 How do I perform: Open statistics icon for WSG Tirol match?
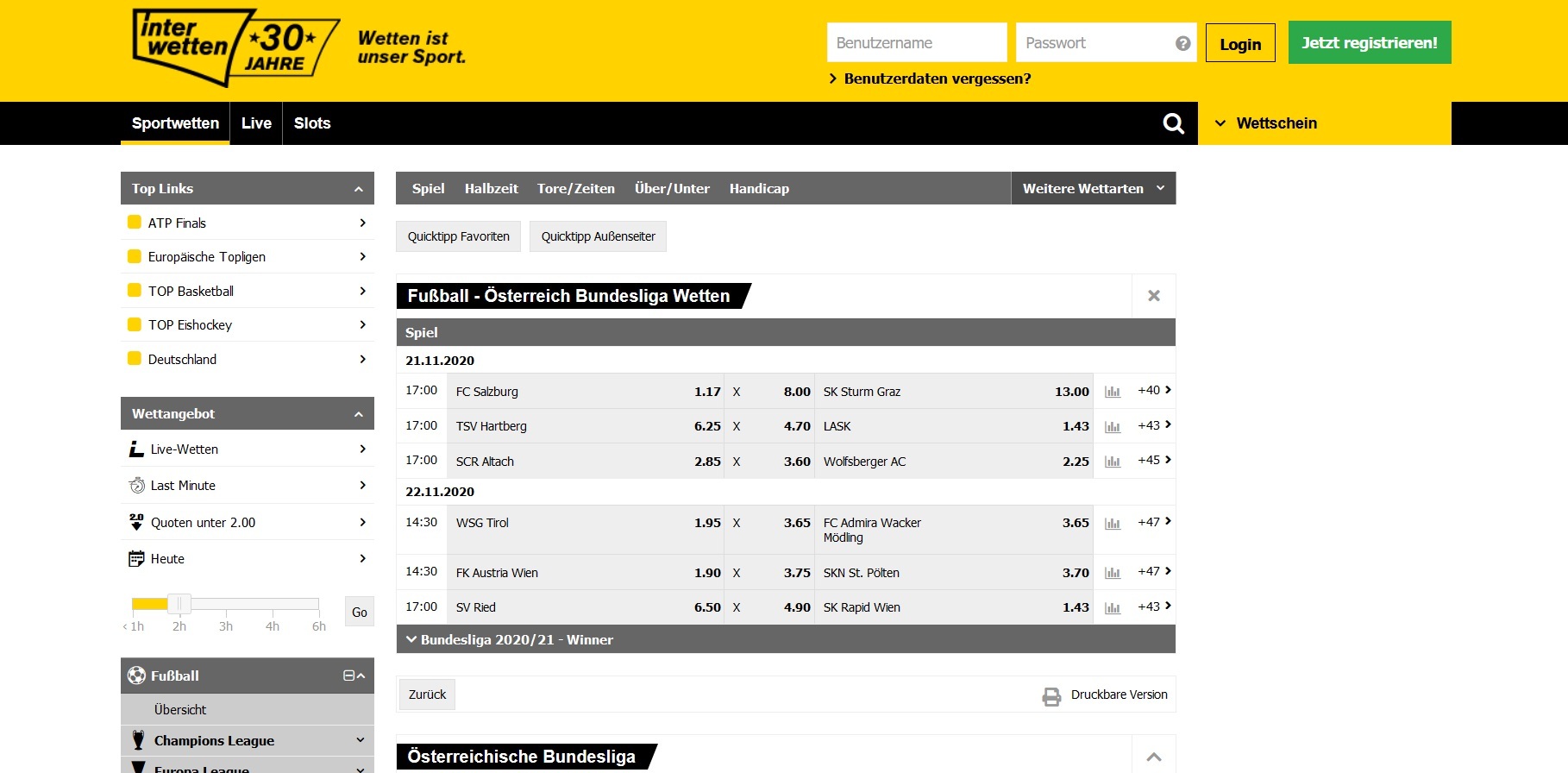(1113, 524)
